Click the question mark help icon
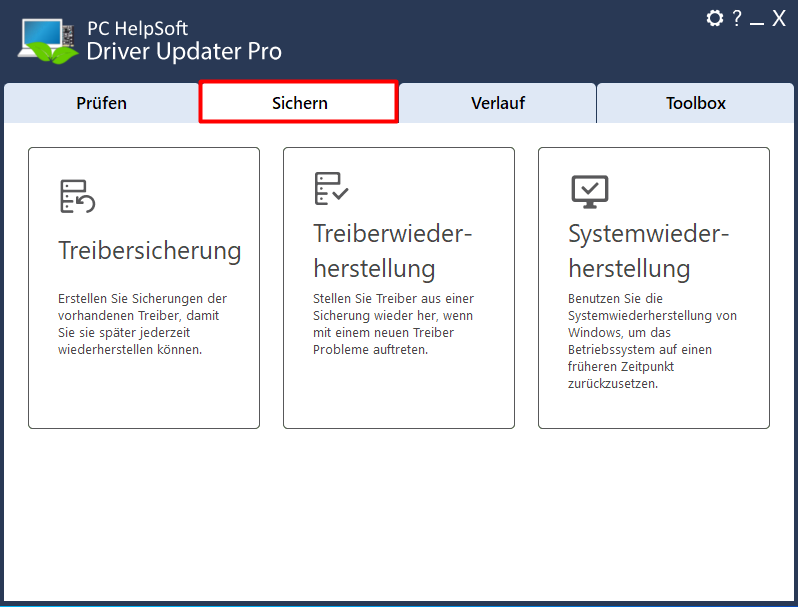The height and width of the screenshot is (607, 798). [x=736, y=18]
